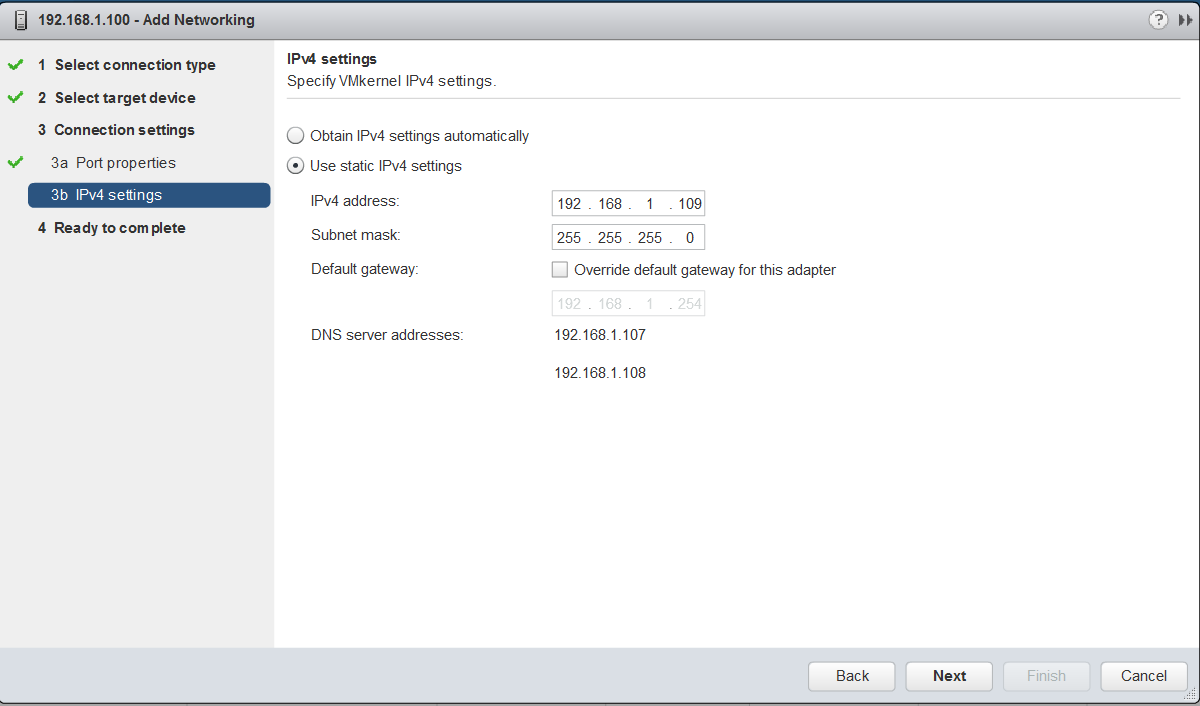Select step 3b IPv4 settings
This screenshot has width=1200, height=706.
pos(149,195)
